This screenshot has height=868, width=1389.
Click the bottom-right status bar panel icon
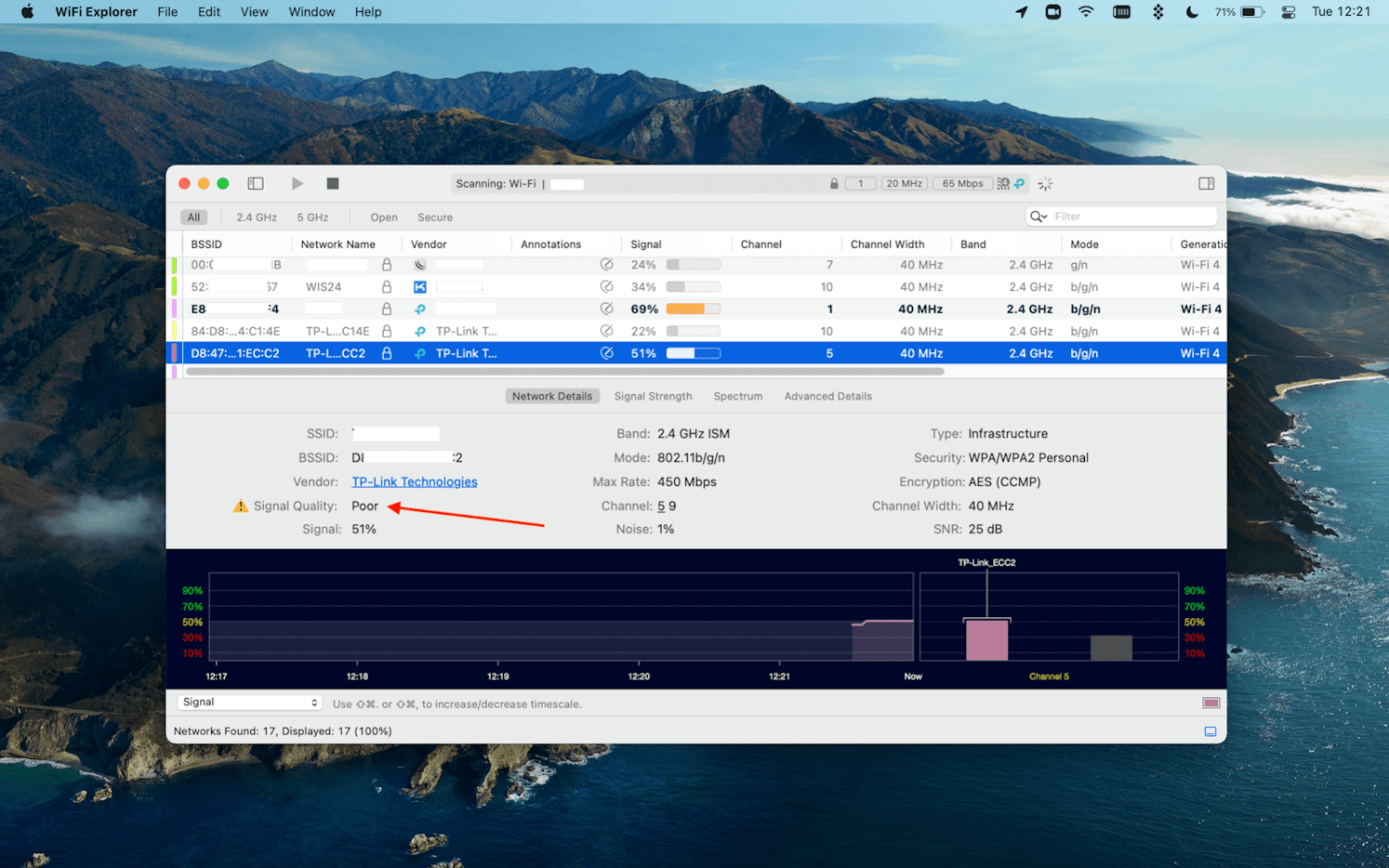(1210, 731)
